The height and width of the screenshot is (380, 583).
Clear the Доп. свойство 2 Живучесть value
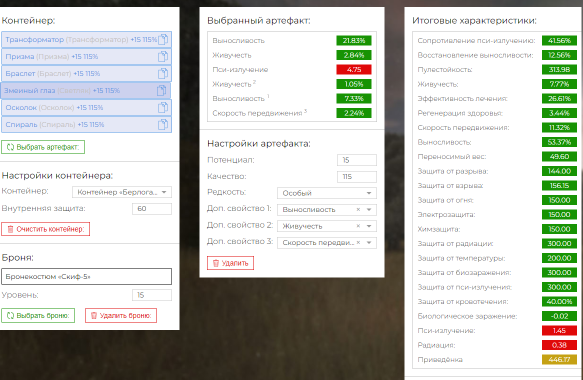(x=358, y=226)
